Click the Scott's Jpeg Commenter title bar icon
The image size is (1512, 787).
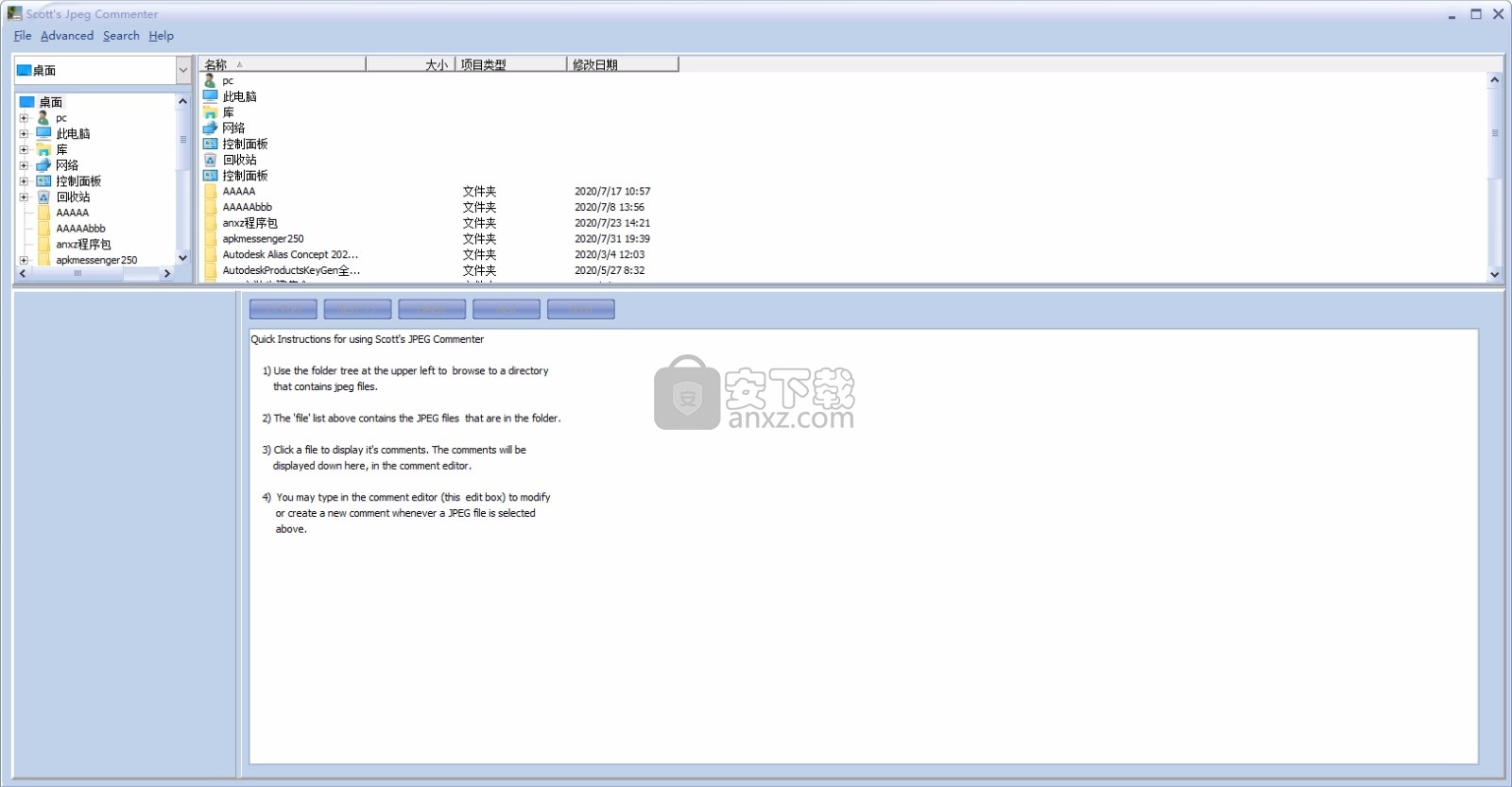(x=14, y=13)
